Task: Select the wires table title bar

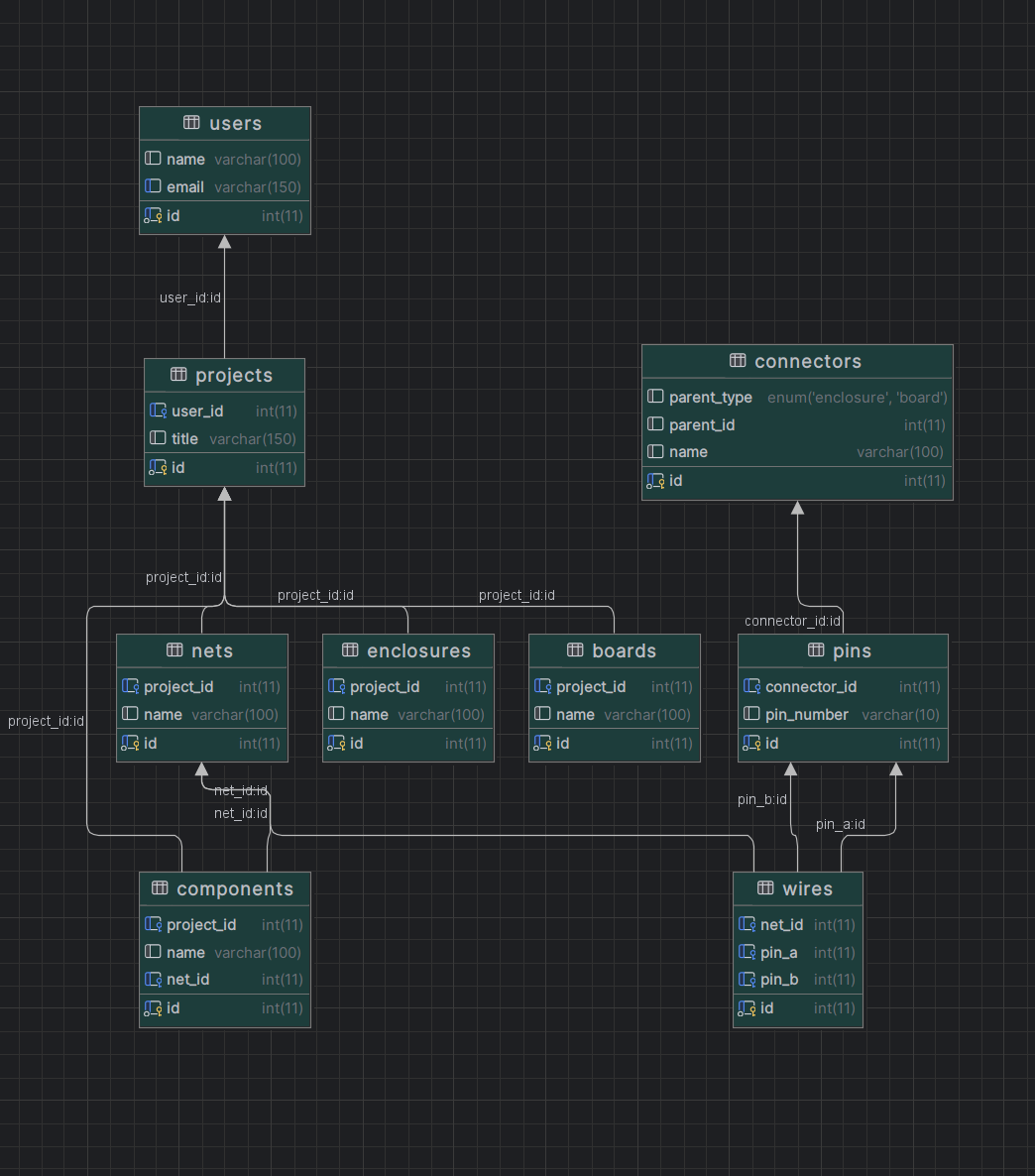Action: (x=798, y=888)
